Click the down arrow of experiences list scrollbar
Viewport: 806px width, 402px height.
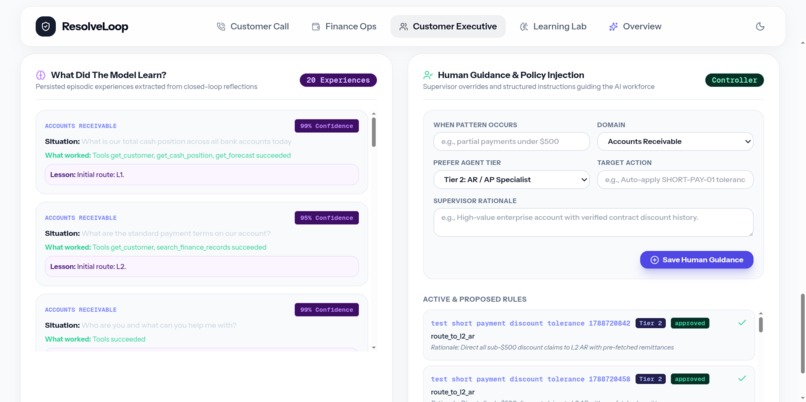point(374,348)
